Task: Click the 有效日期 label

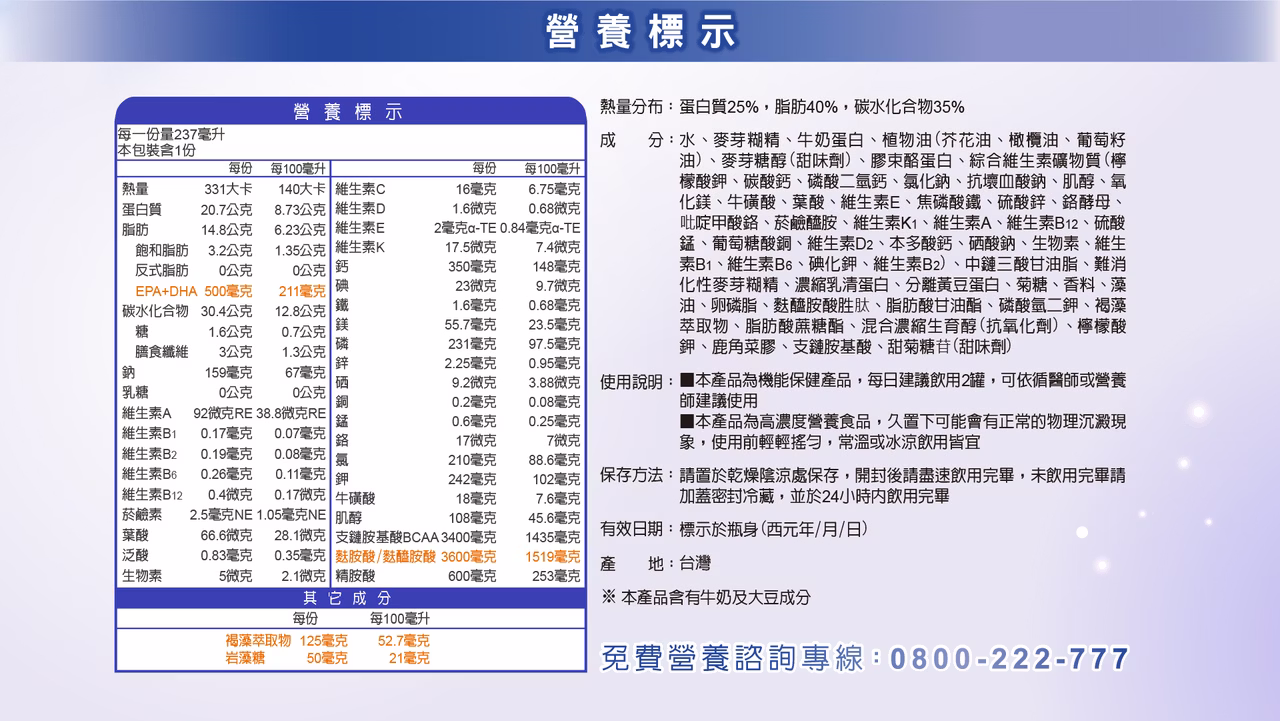Action: click(632, 528)
